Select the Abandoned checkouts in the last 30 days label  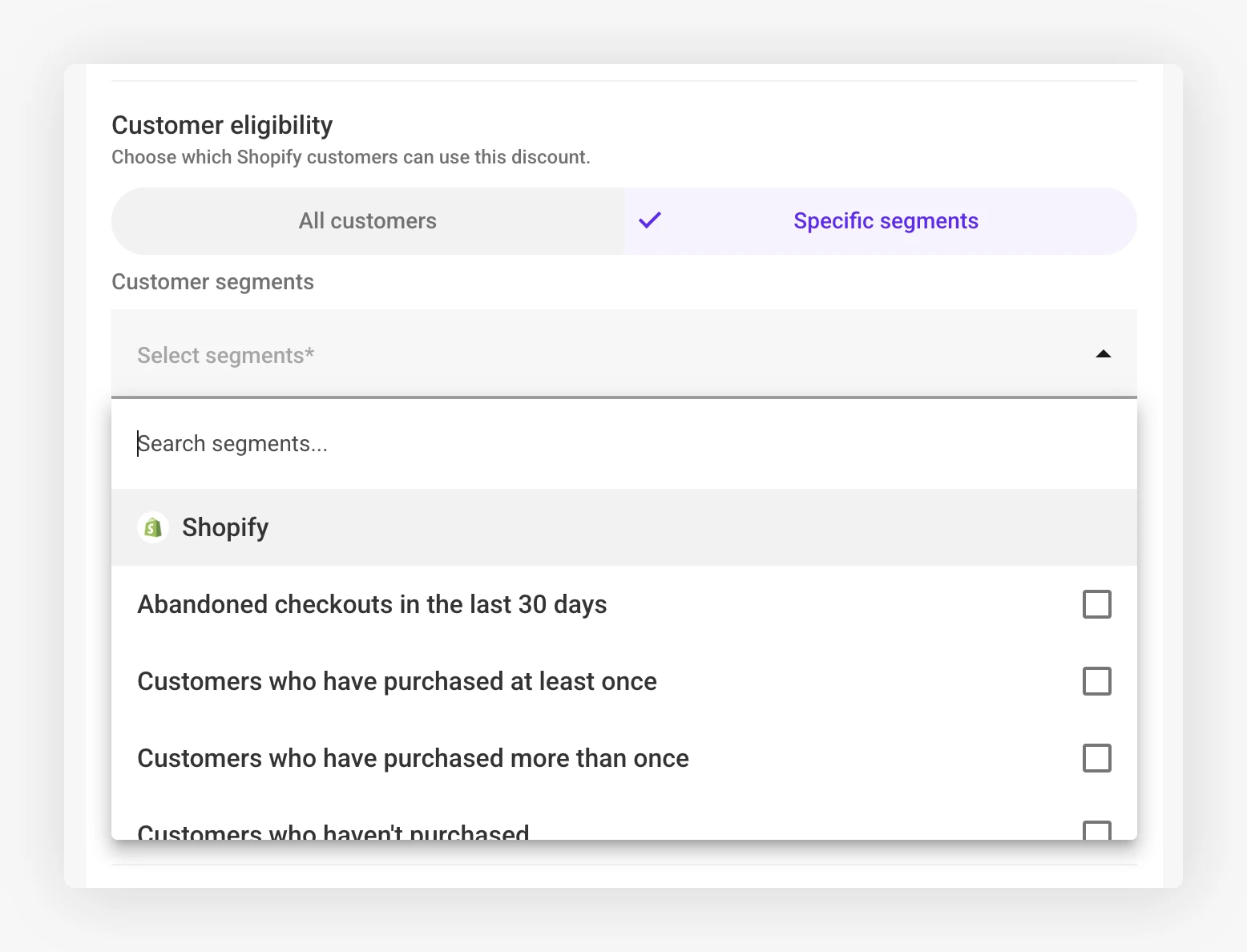(372, 604)
